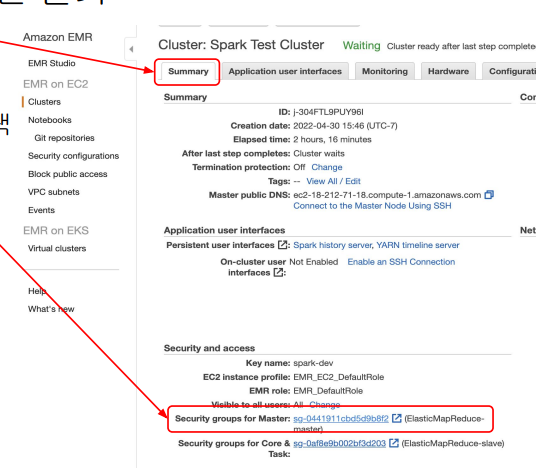Click Connect to the Master Node Using SSH
Image resolution: width=544 pixels, height=471 pixels.
point(372,206)
